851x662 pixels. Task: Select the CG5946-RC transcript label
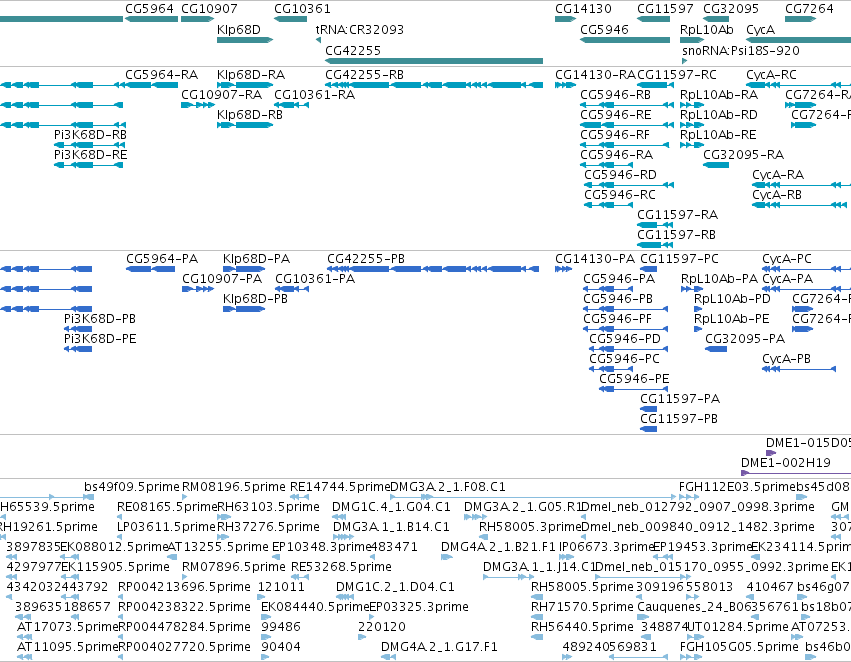pos(620,195)
